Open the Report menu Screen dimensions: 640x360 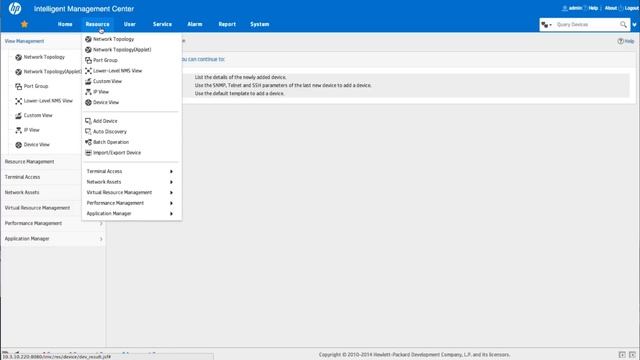(x=227, y=24)
